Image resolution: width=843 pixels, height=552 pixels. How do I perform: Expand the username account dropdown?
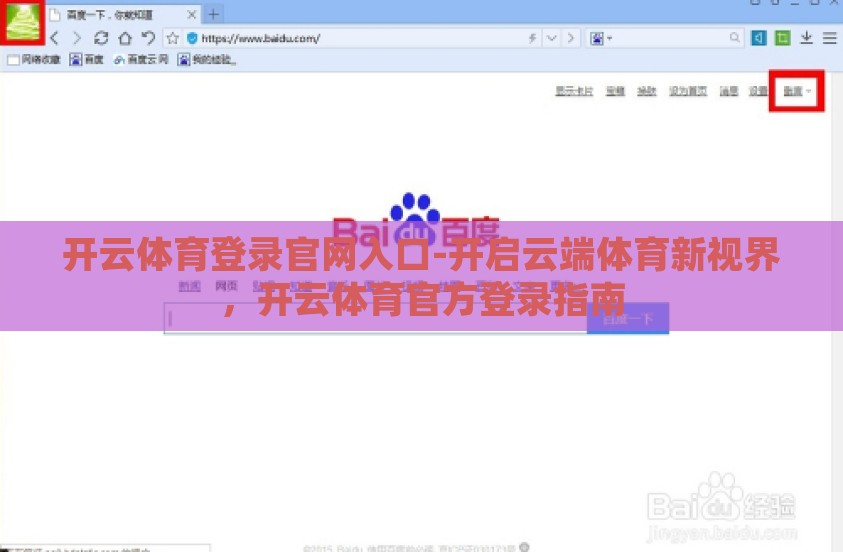point(797,91)
